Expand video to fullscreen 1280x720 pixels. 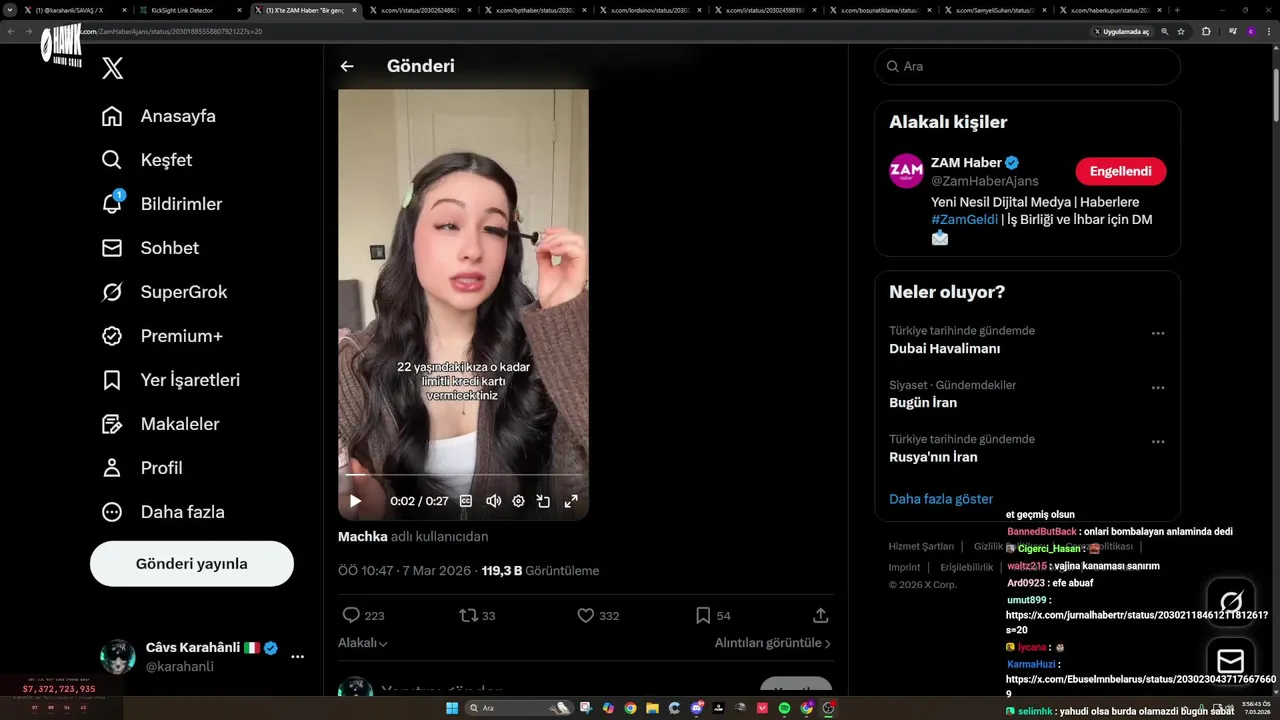click(571, 501)
